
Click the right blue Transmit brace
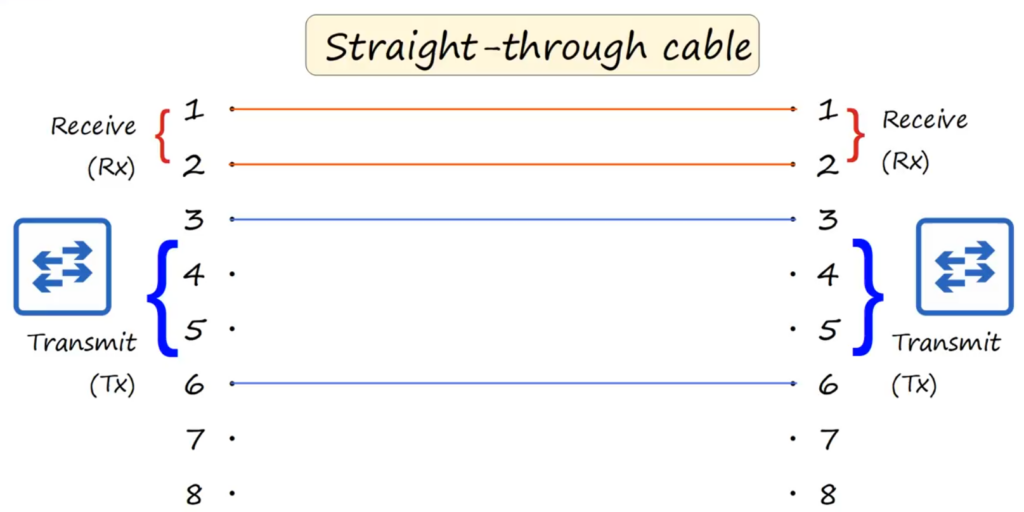[x=868, y=298]
